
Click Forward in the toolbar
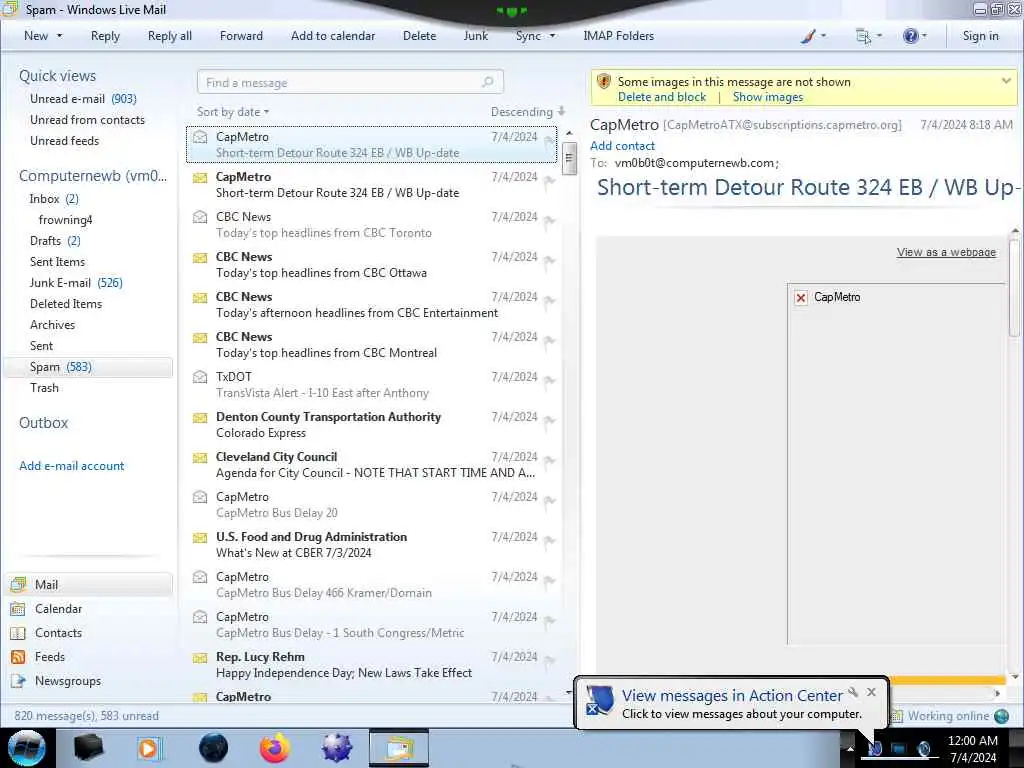tap(241, 36)
